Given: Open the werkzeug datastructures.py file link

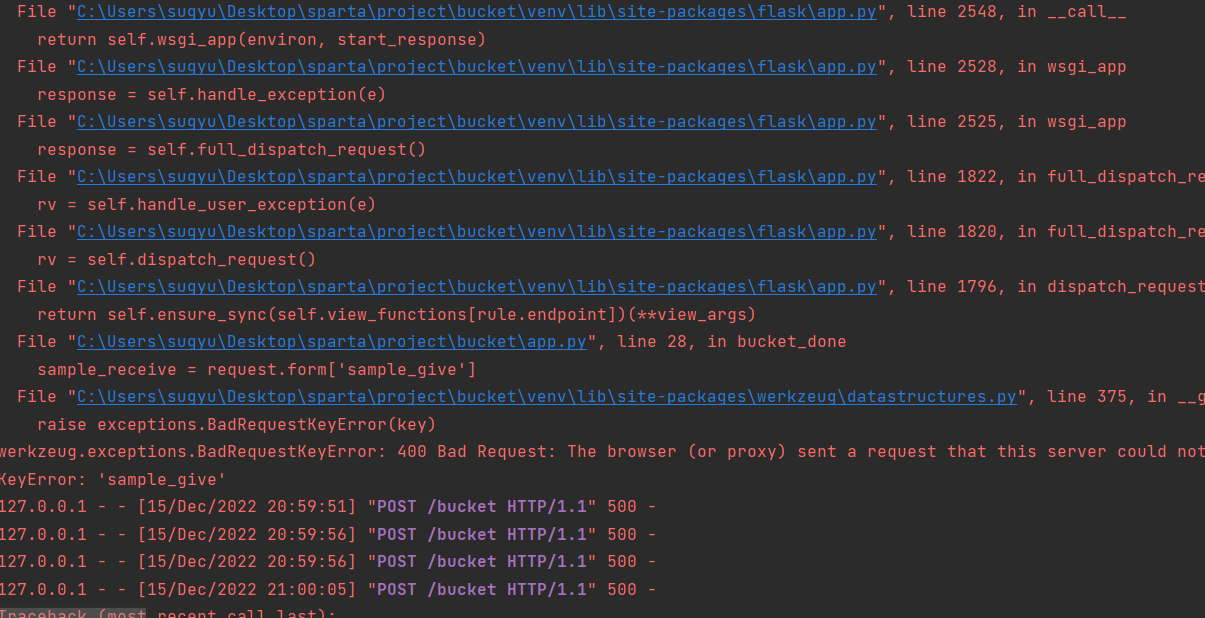Looking at the screenshot, I should (547, 397).
